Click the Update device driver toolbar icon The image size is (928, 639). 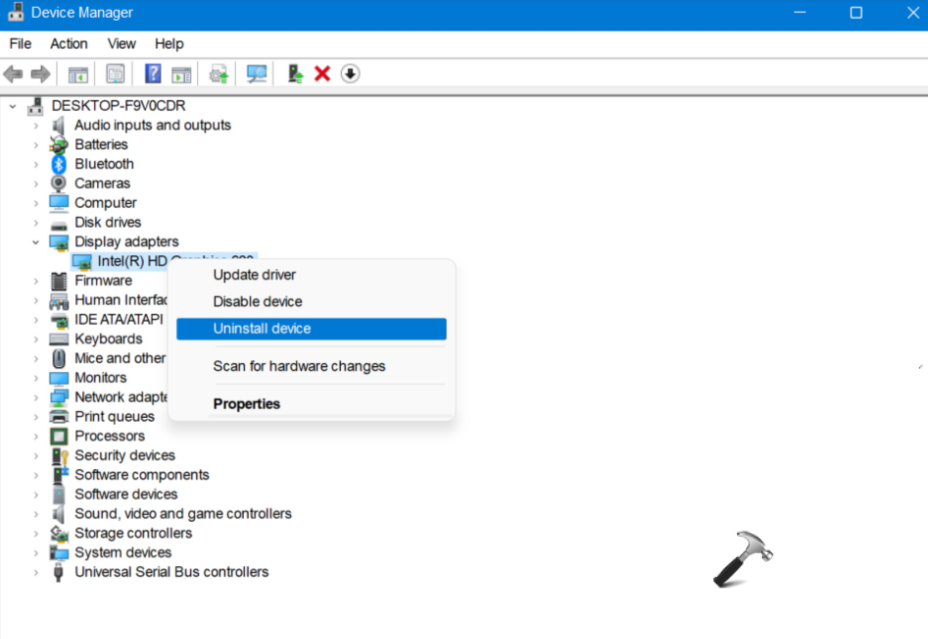(x=218, y=74)
